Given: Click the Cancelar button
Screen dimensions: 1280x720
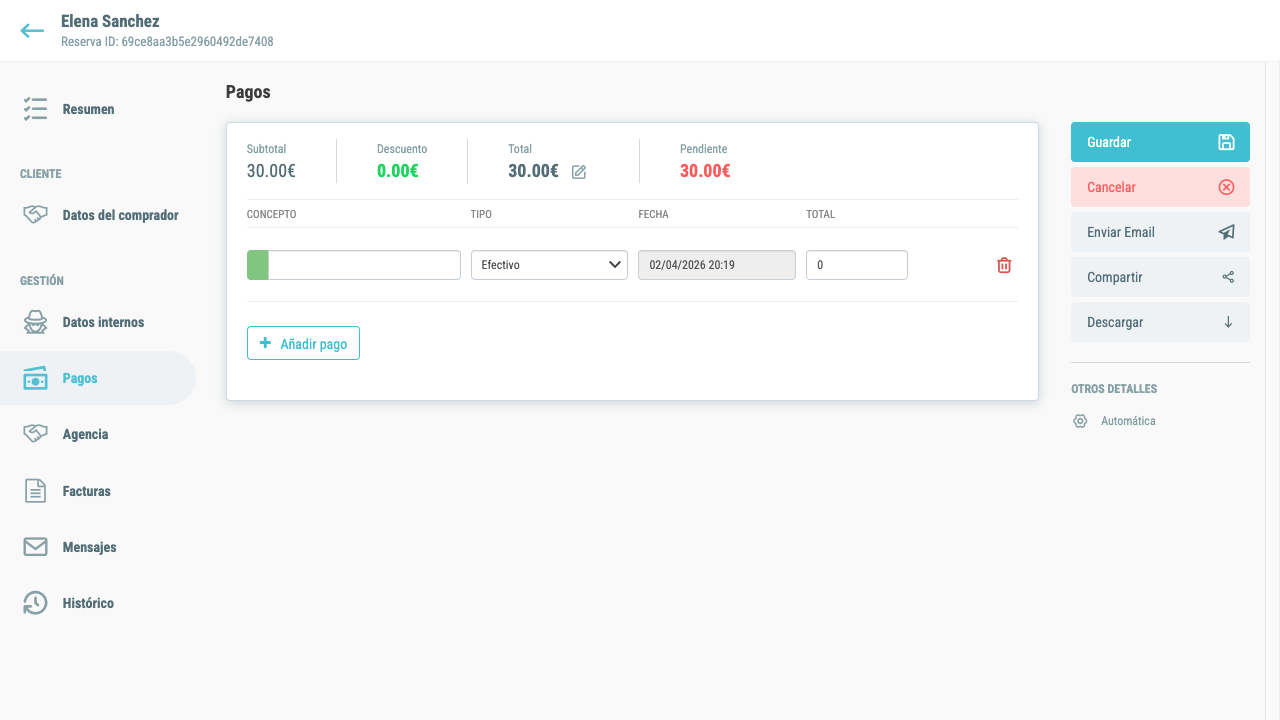Looking at the screenshot, I should pyautogui.click(x=1160, y=187).
